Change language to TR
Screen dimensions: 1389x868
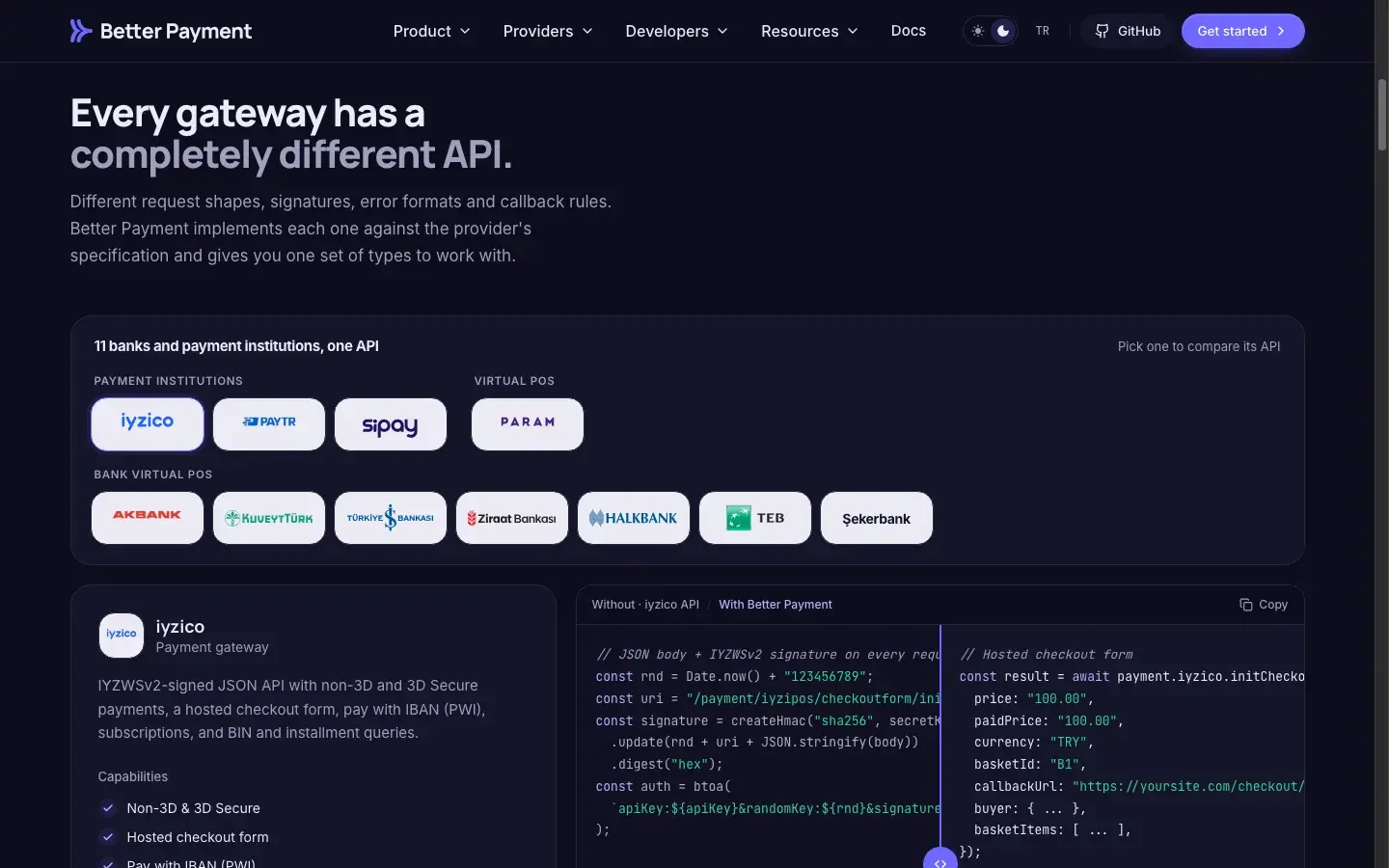(x=1043, y=31)
